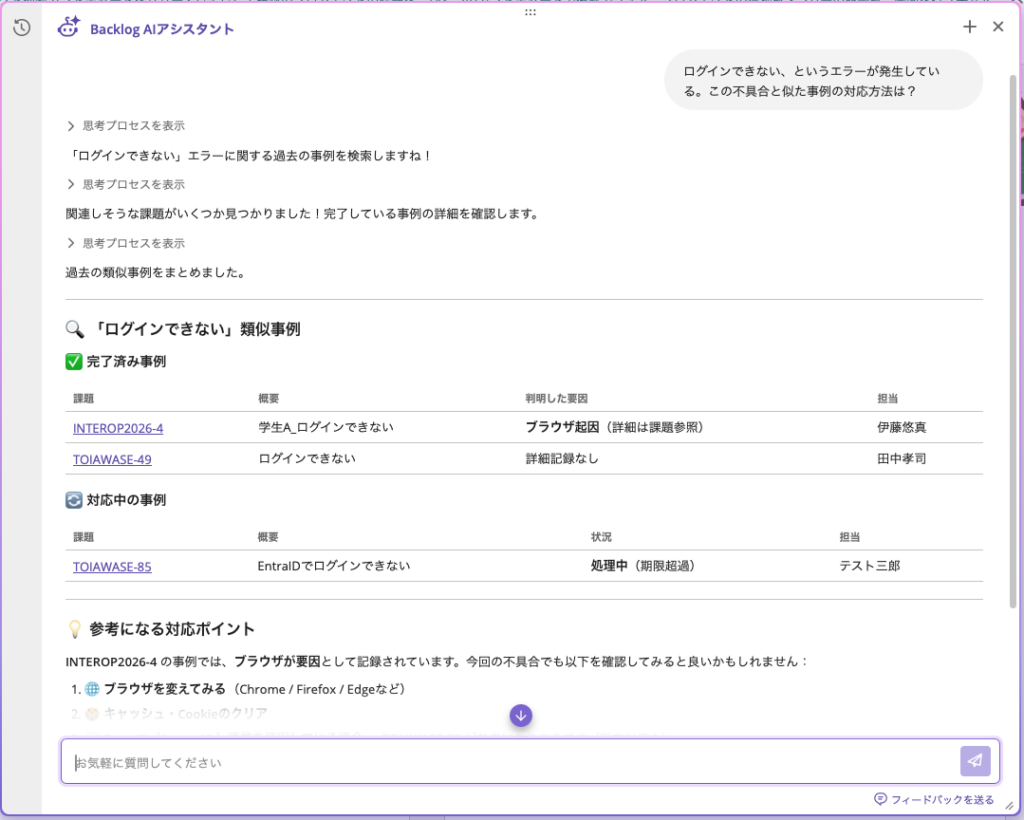Start a new chat with plus icon

[x=969, y=27]
